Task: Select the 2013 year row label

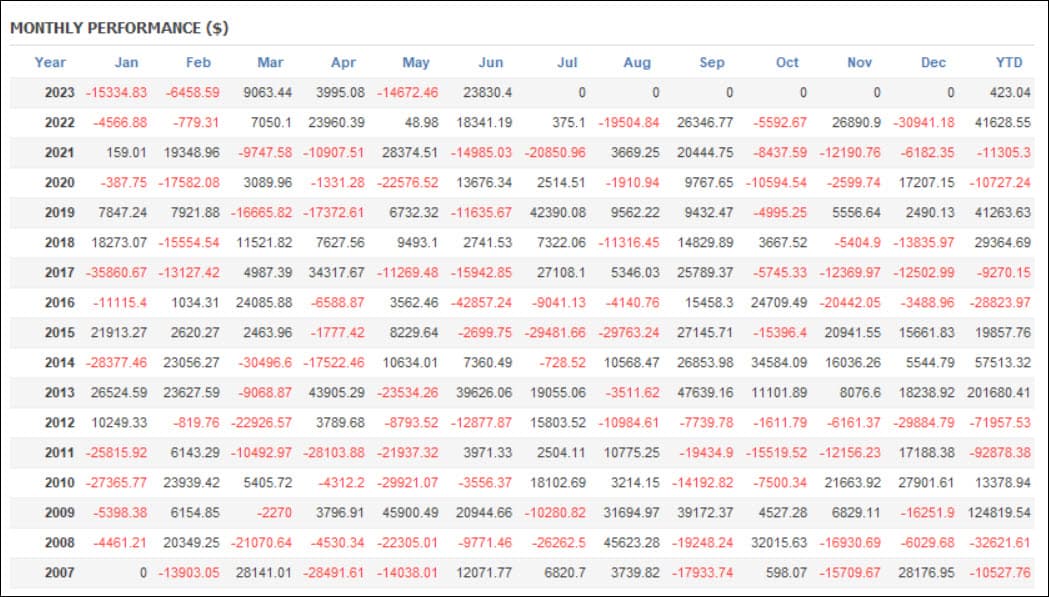Action: coord(60,392)
